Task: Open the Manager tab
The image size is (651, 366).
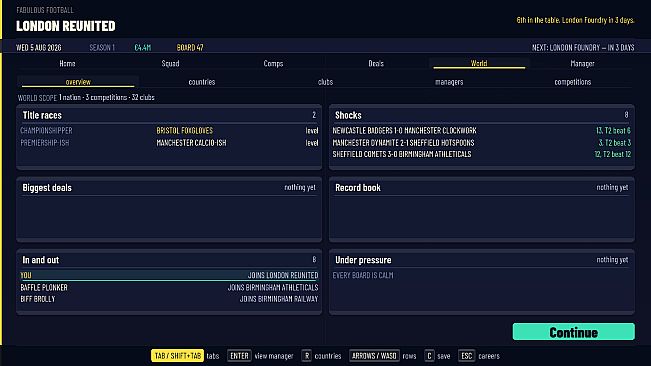Action: point(582,63)
